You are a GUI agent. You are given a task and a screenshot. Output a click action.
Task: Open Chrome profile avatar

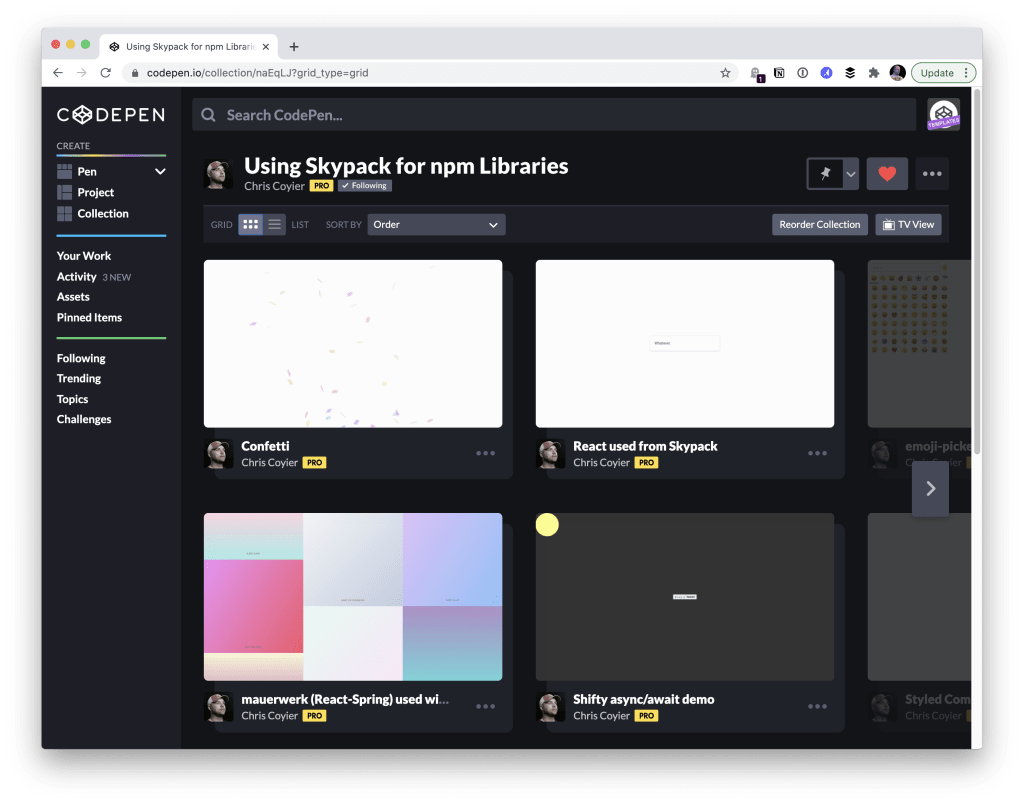(897, 73)
